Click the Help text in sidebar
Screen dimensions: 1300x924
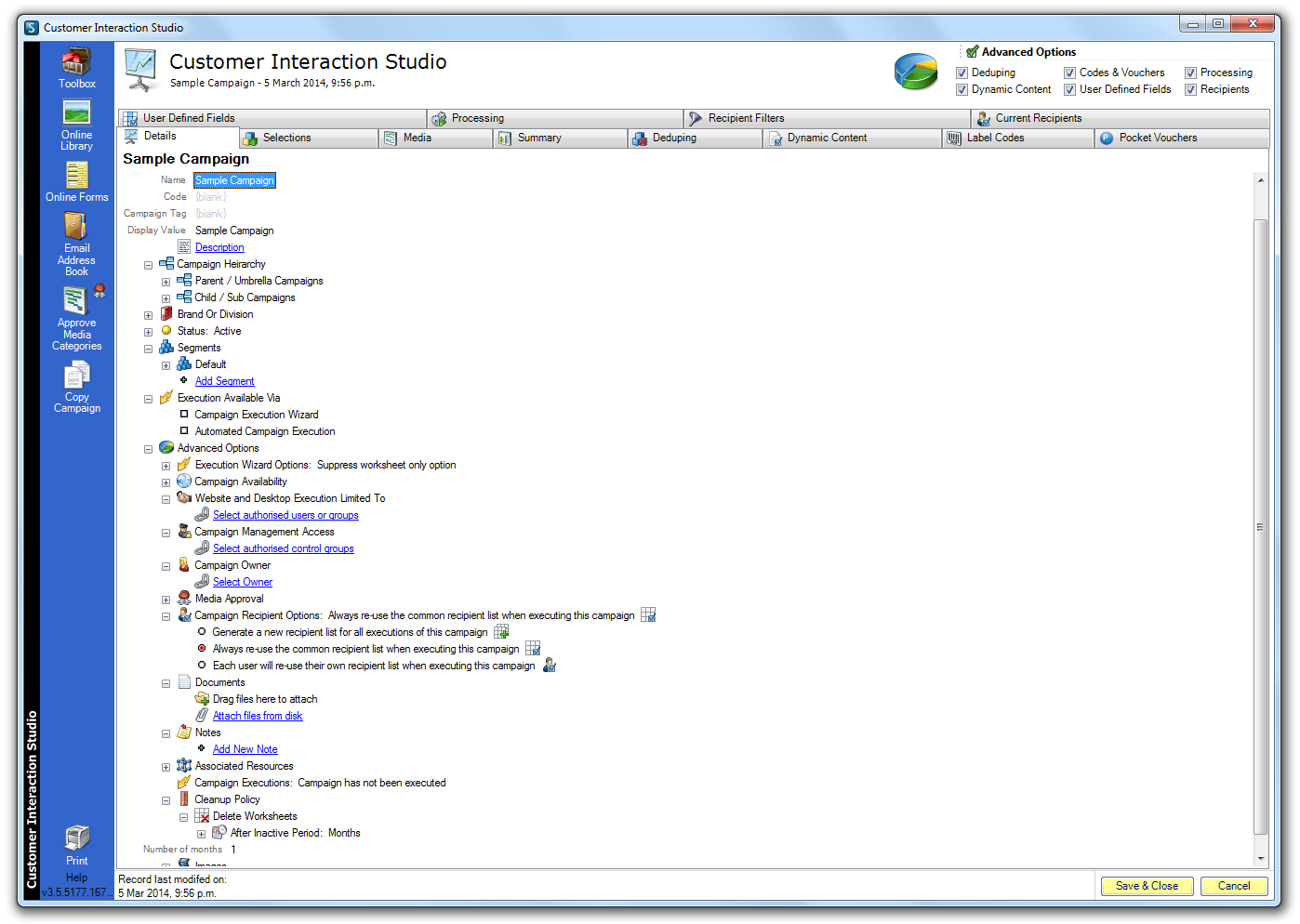click(76, 878)
